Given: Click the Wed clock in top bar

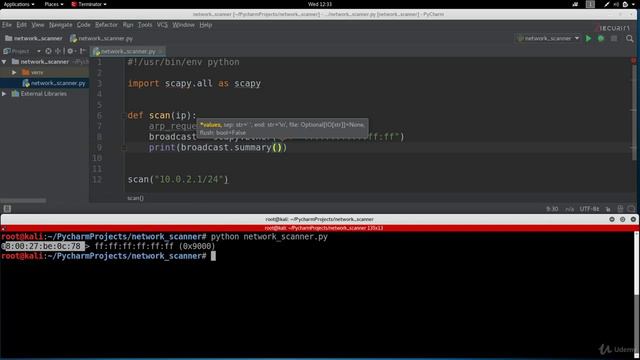Looking at the screenshot, I should click(x=320, y=4).
